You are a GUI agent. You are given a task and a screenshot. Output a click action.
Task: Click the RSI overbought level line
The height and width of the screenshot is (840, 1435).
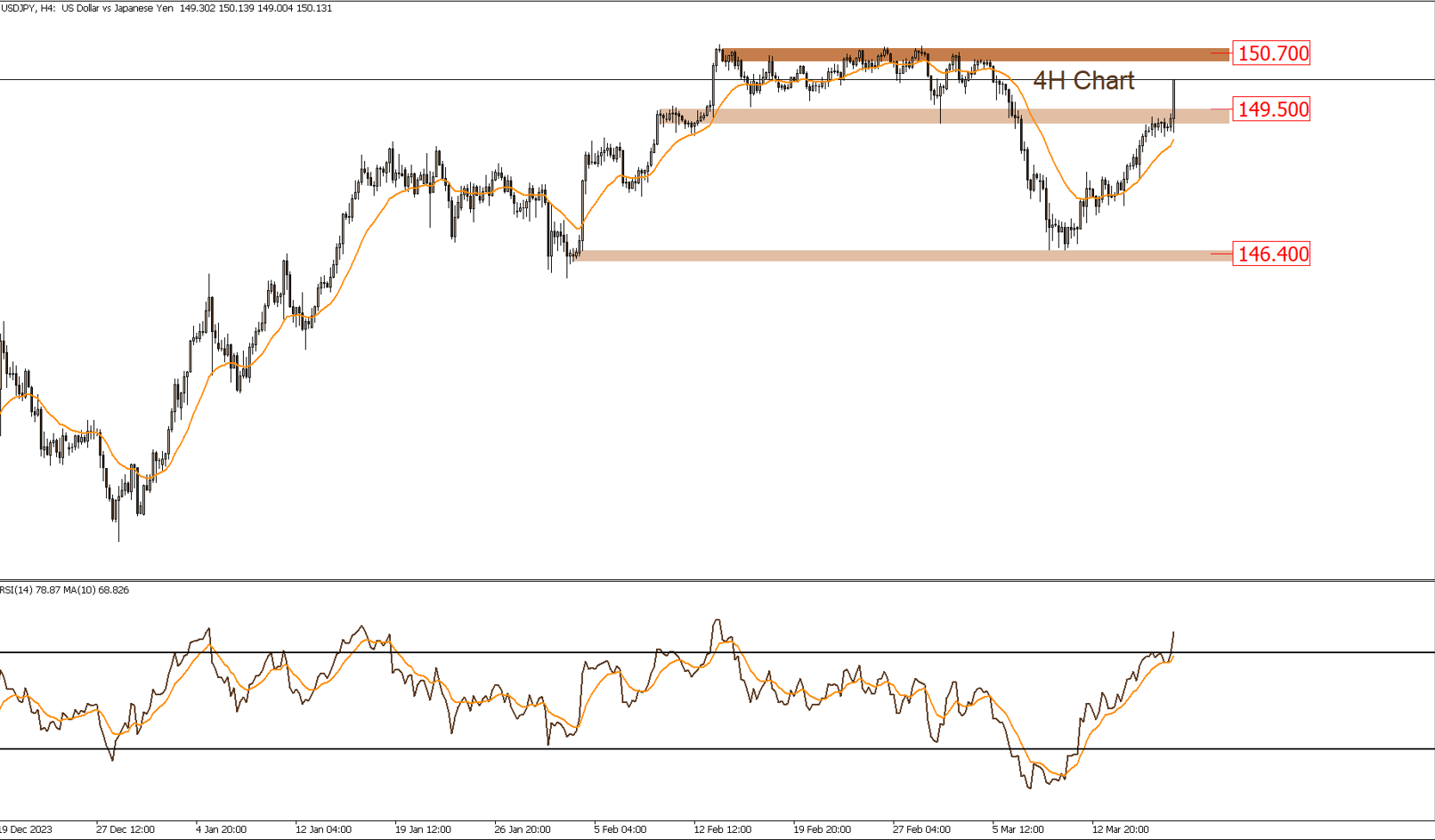[x=445, y=652]
